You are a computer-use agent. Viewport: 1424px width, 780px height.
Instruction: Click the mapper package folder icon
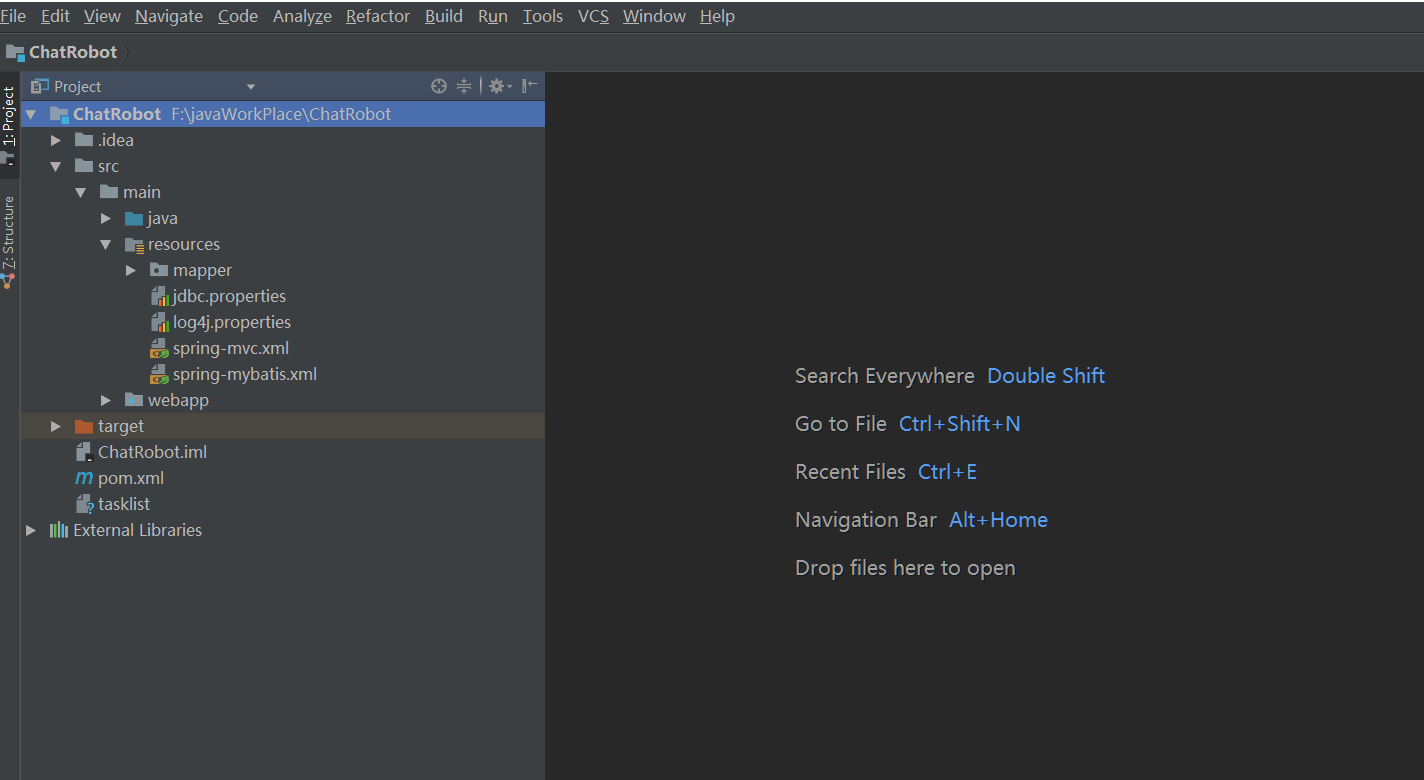[159, 270]
